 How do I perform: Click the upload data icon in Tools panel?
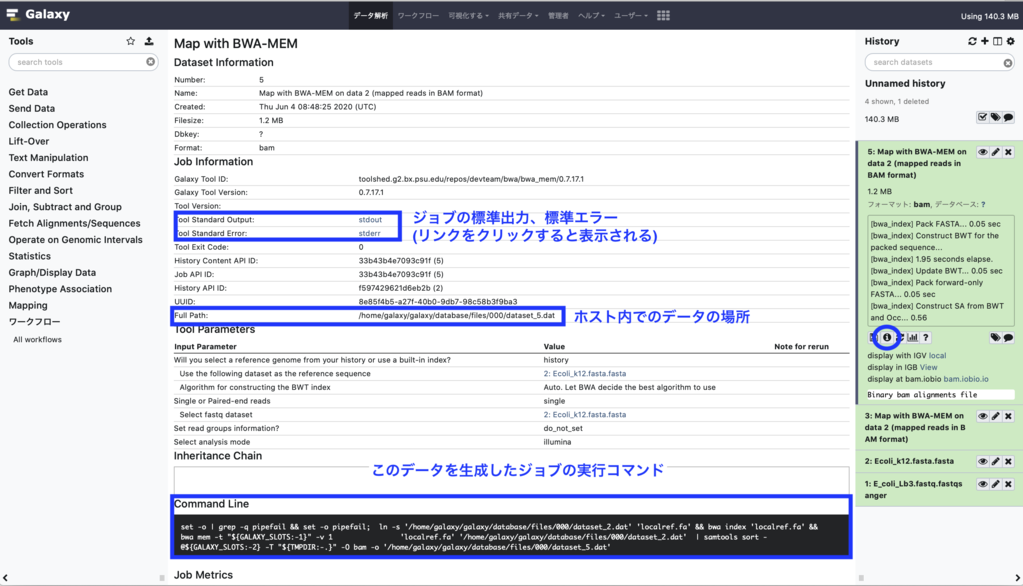149,41
